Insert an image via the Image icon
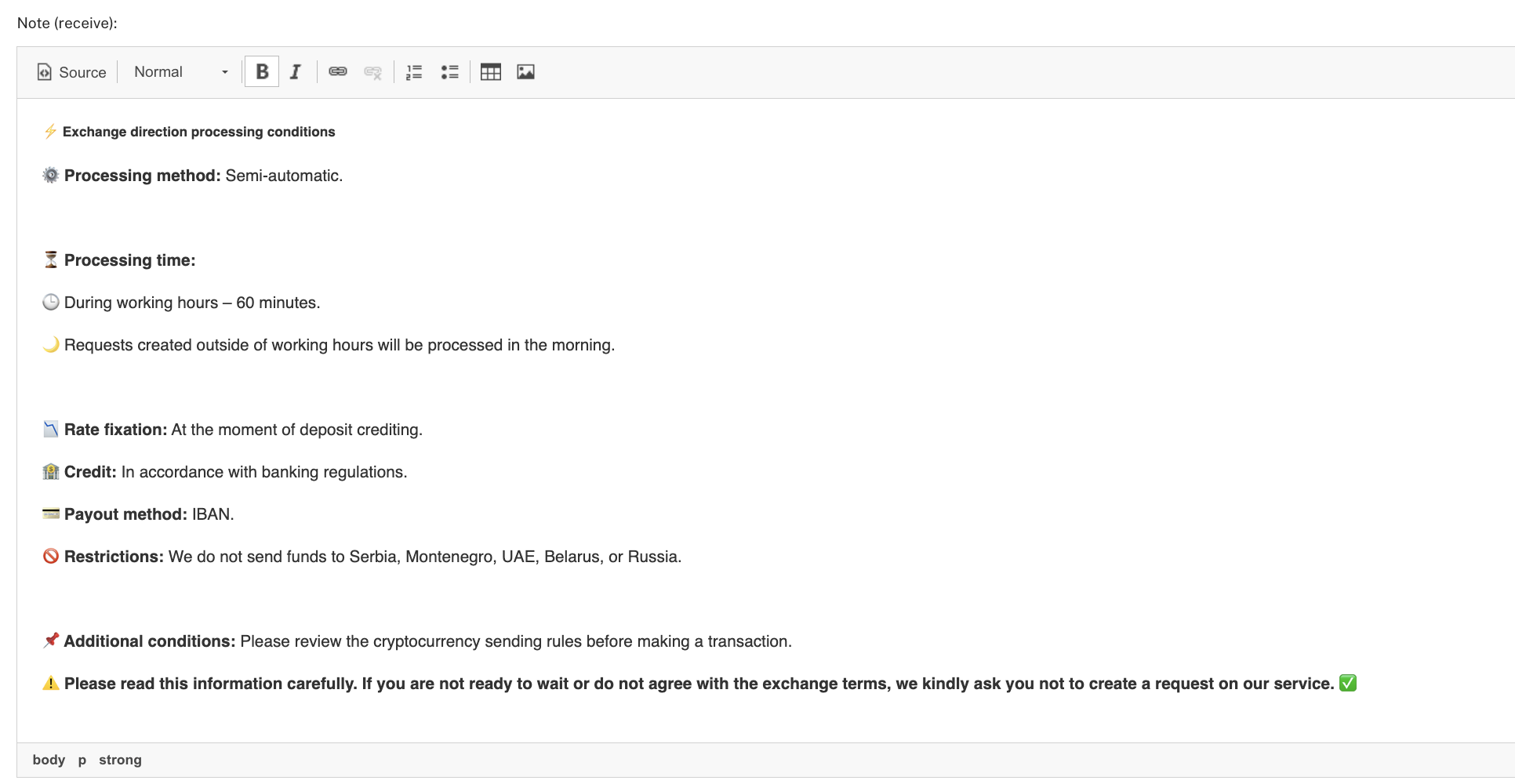This screenshot has height=784, width=1515. click(525, 72)
